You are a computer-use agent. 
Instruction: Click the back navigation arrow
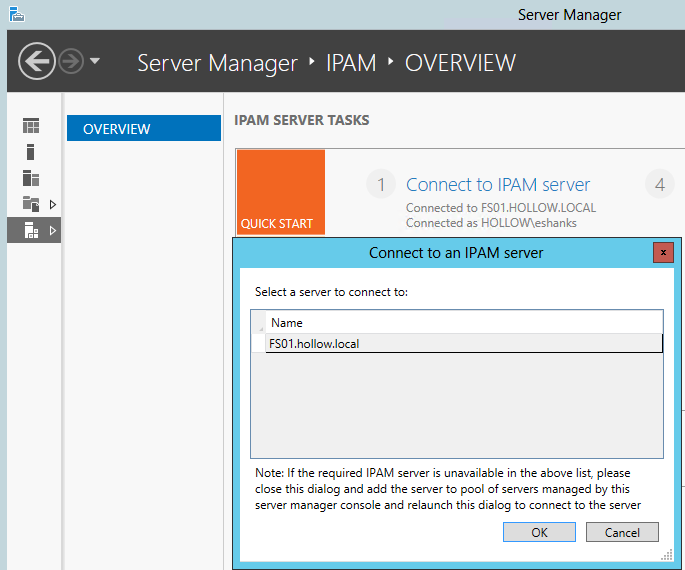click(x=37, y=62)
